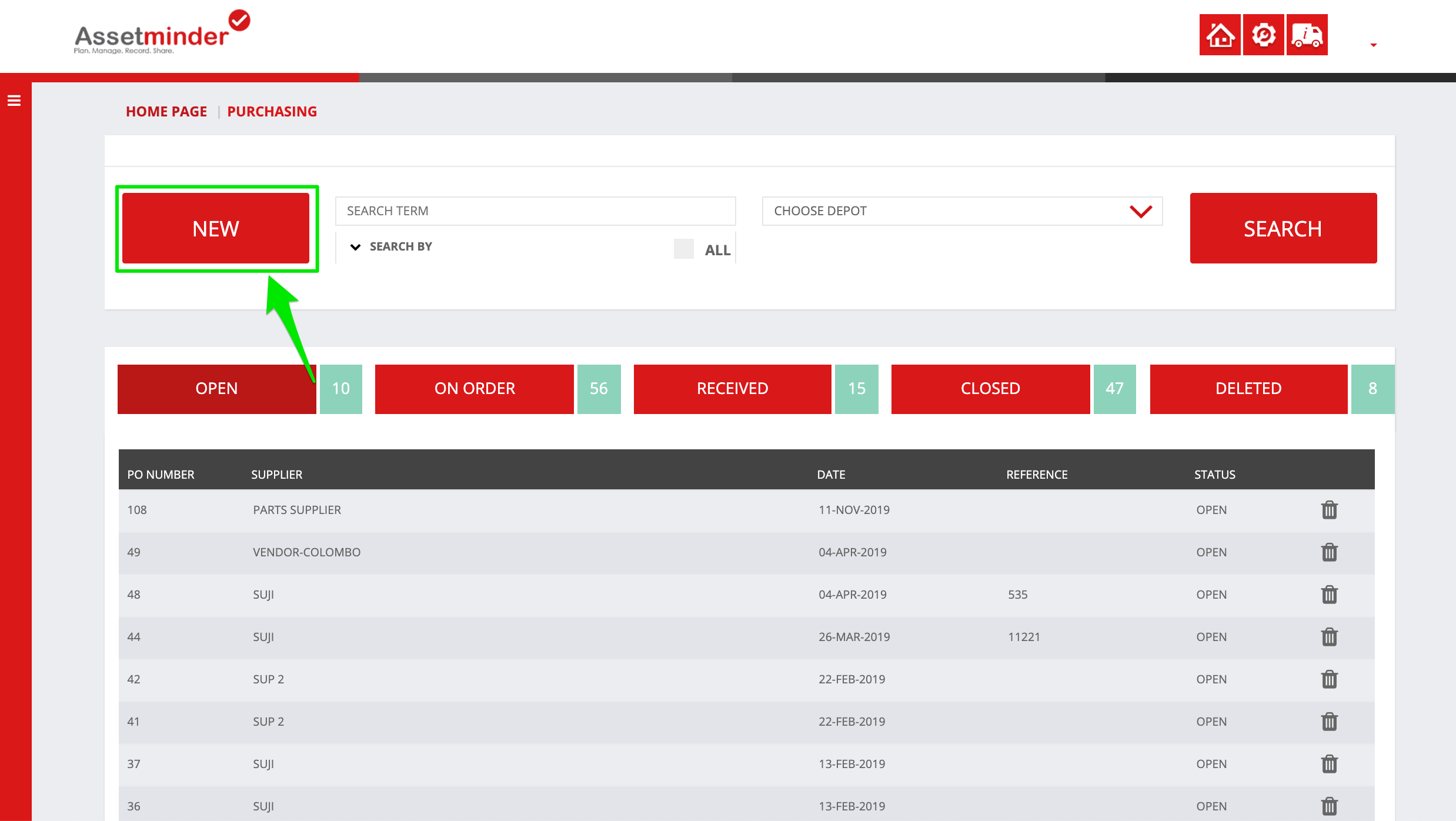
Task: Open PO number 37 cell
Action: [133, 764]
